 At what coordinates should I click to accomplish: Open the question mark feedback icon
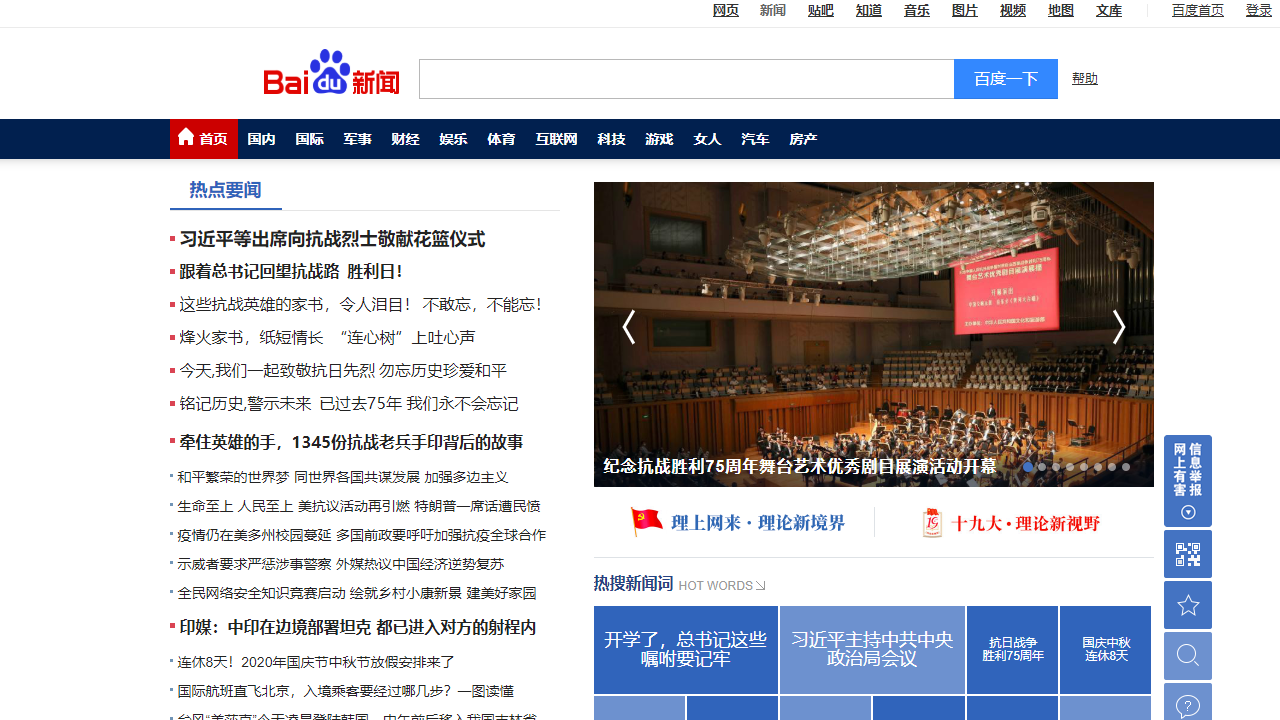point(1187,705)
